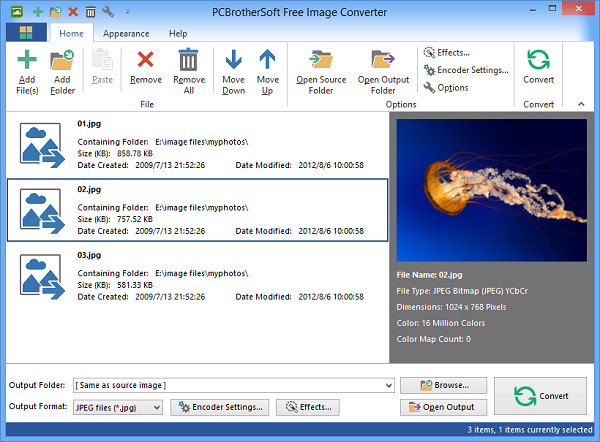600x442 pixels.
Task: Collapse the ribbon with the chevron arrow
Action: 582,103
